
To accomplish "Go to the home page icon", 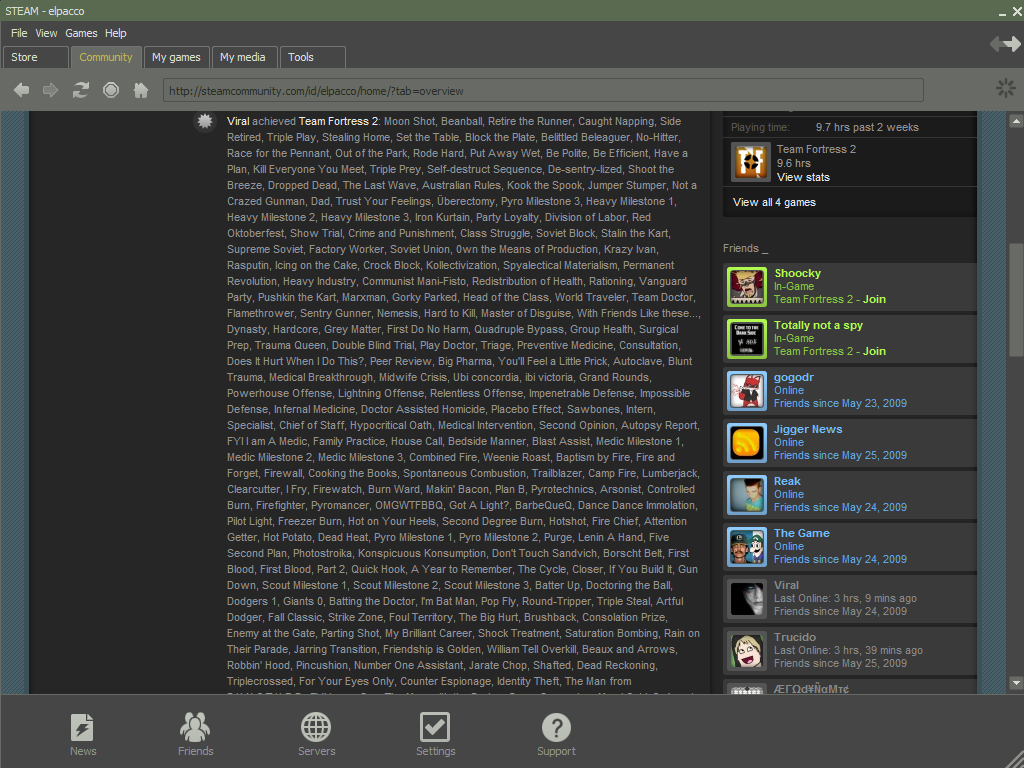I will [x=141, y=90].
